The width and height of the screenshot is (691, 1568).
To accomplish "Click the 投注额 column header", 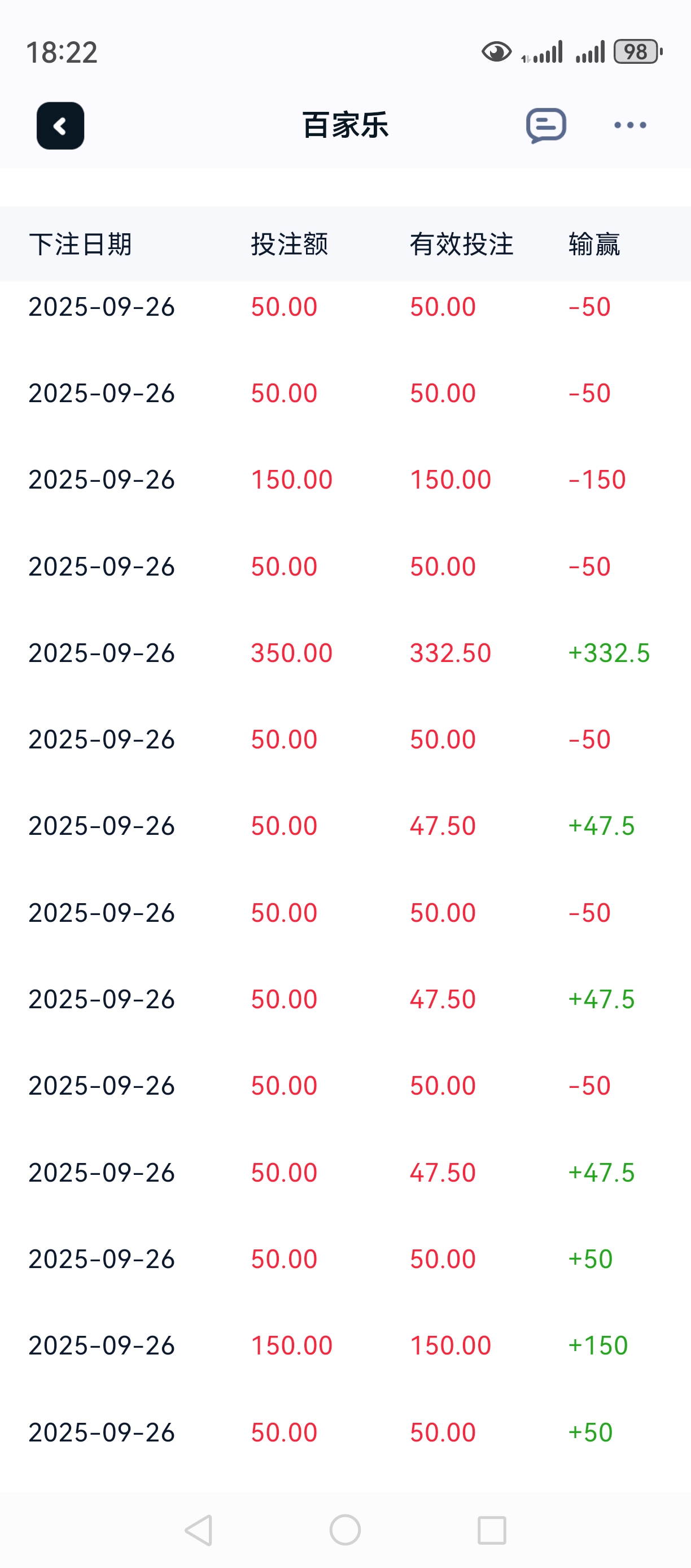I will point(290,244).
